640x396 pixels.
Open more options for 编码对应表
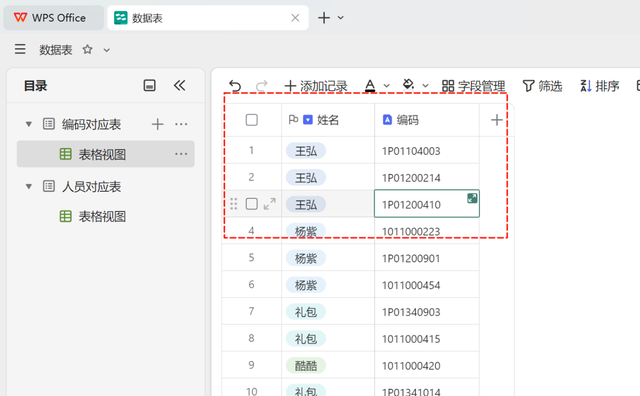[x=181, y=124]
